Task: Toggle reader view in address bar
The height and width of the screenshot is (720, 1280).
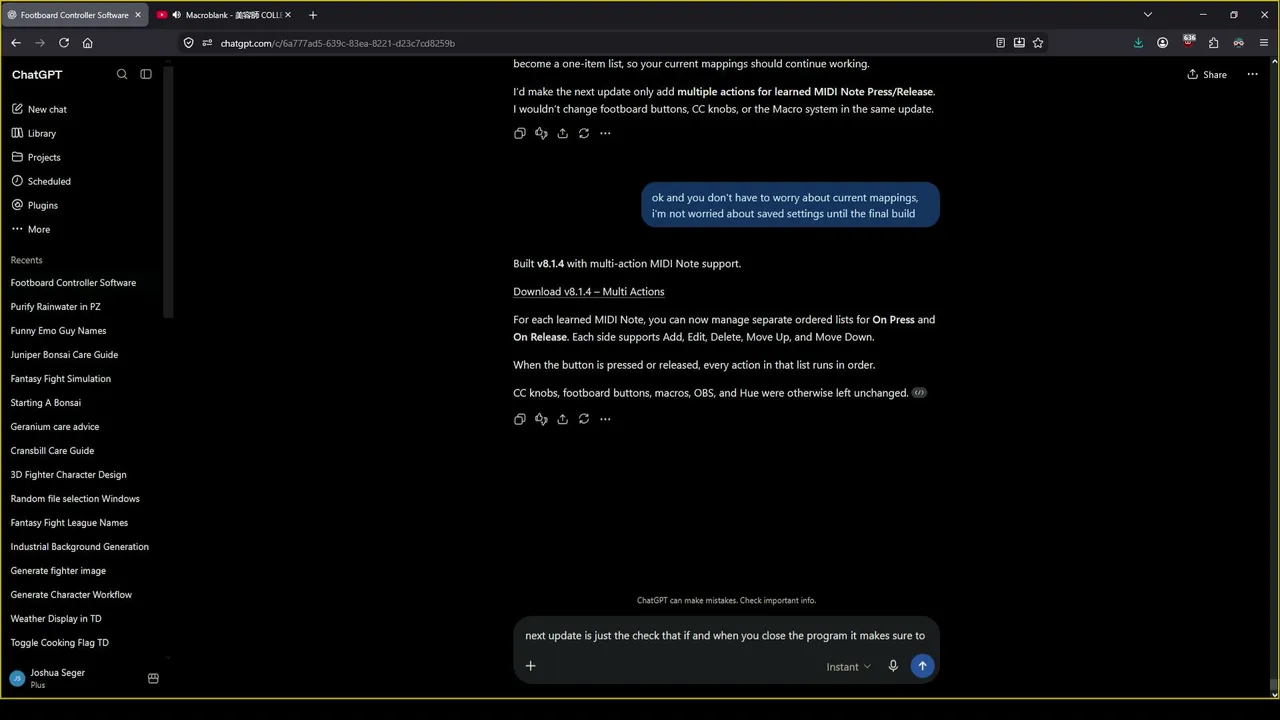Action: [x=1000, y=43]
